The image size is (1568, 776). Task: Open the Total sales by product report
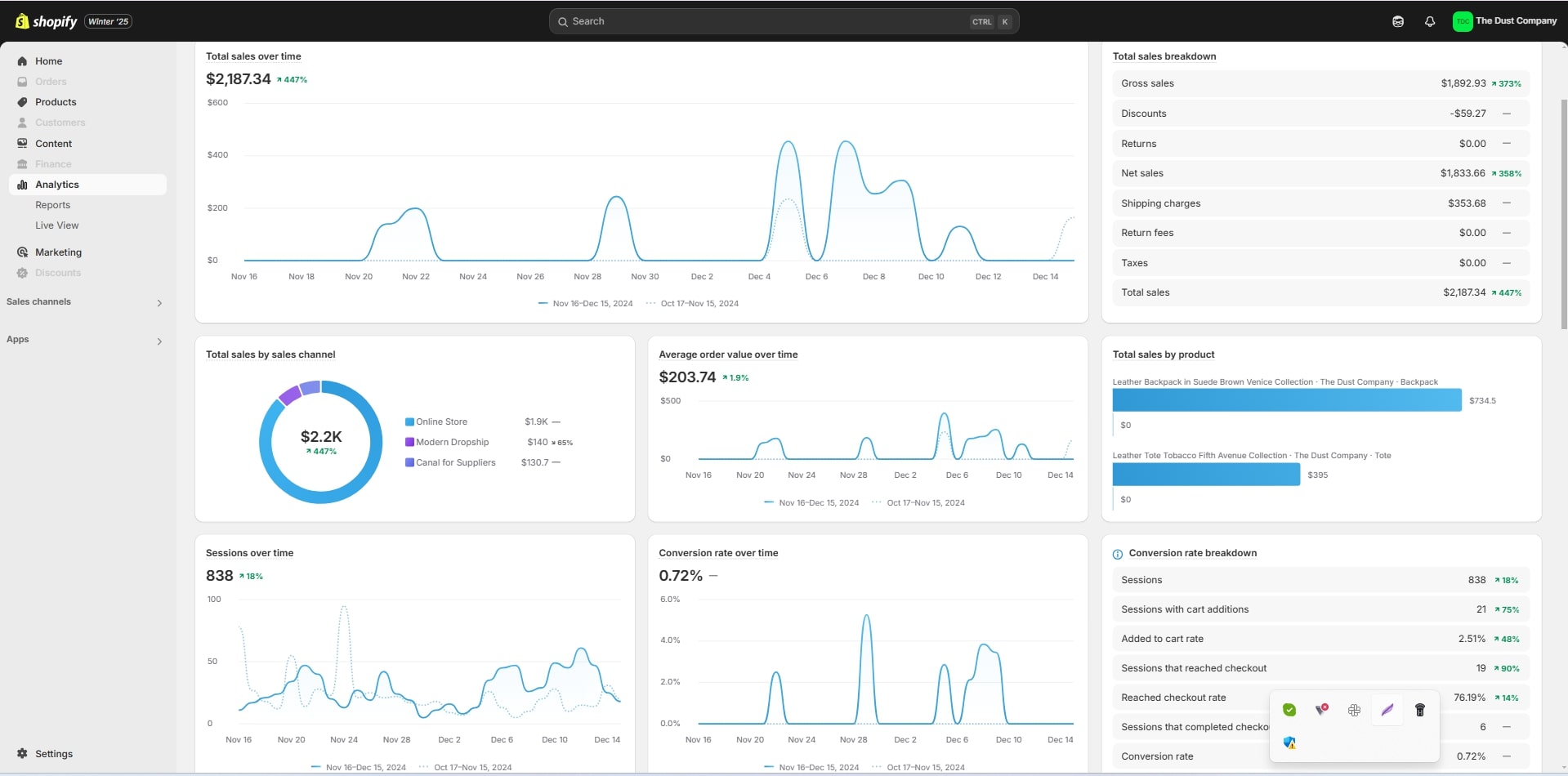[1163, 355]
